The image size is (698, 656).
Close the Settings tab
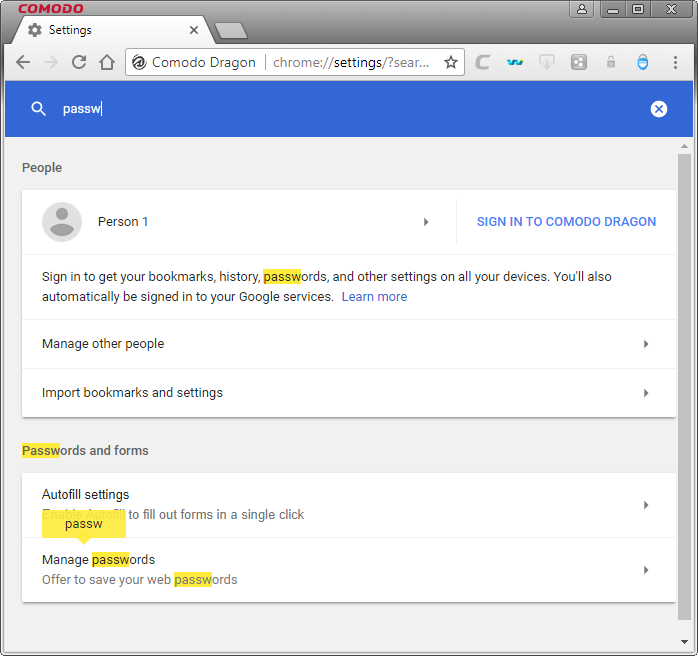(194, 30)
